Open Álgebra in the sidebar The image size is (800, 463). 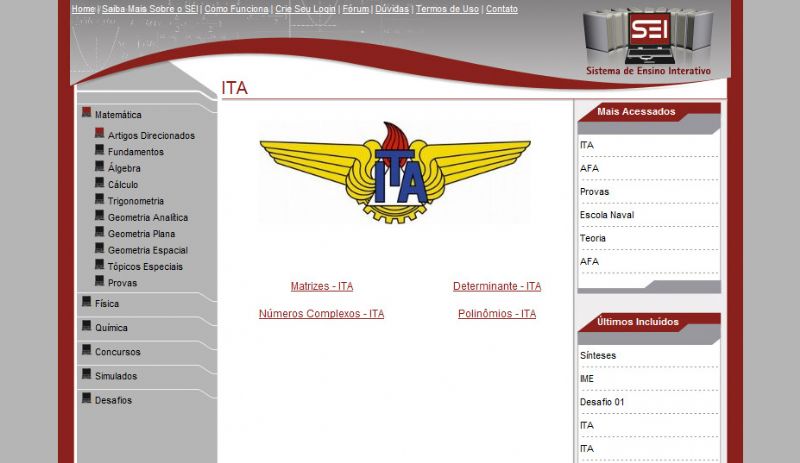[124, 168]
